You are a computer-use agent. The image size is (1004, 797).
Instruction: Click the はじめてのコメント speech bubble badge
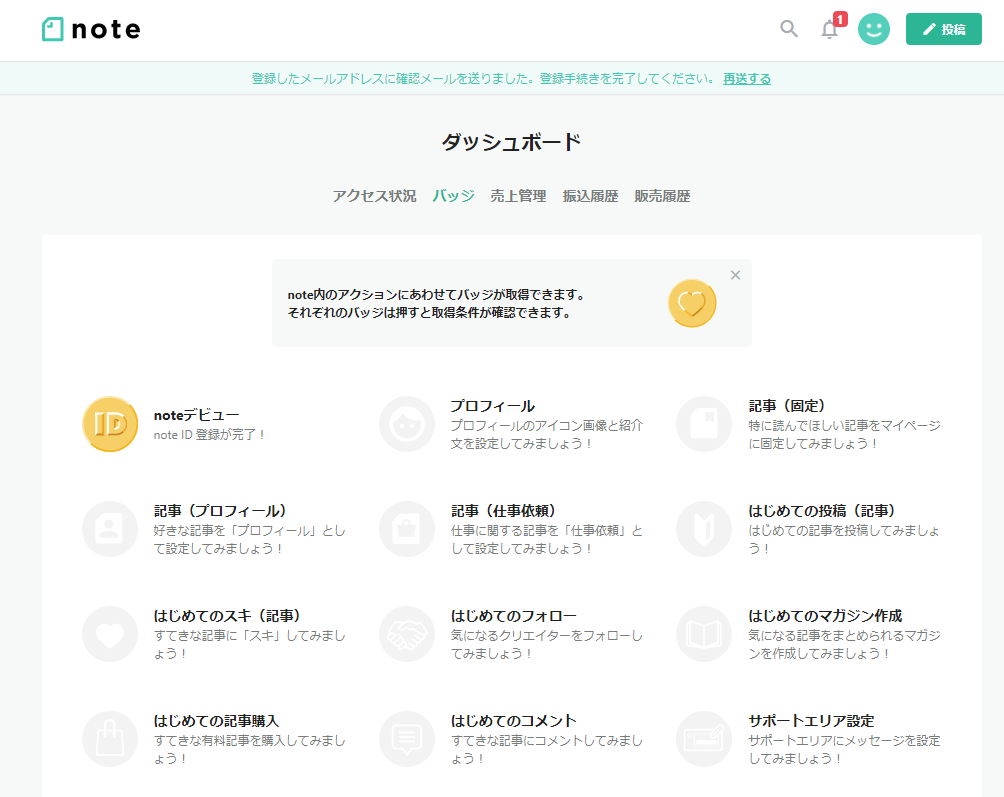click(x=407, y=739)
